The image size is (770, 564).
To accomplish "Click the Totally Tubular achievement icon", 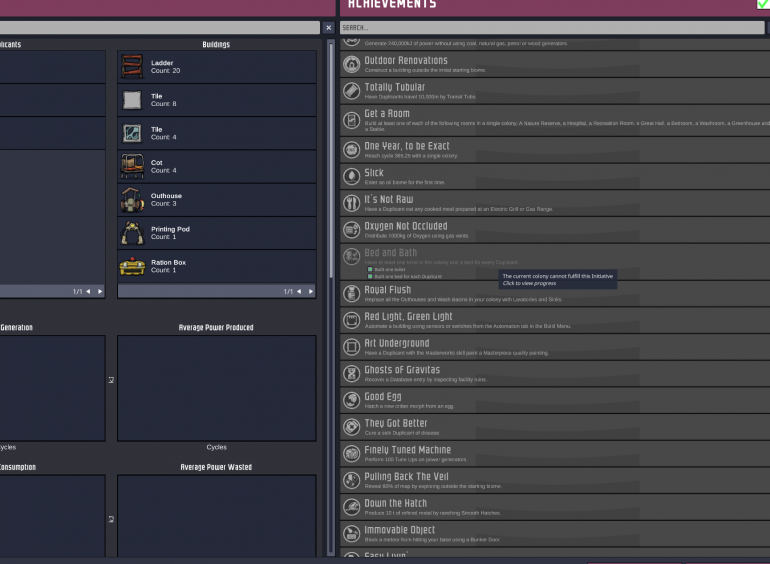I will (x=352, y=91).
